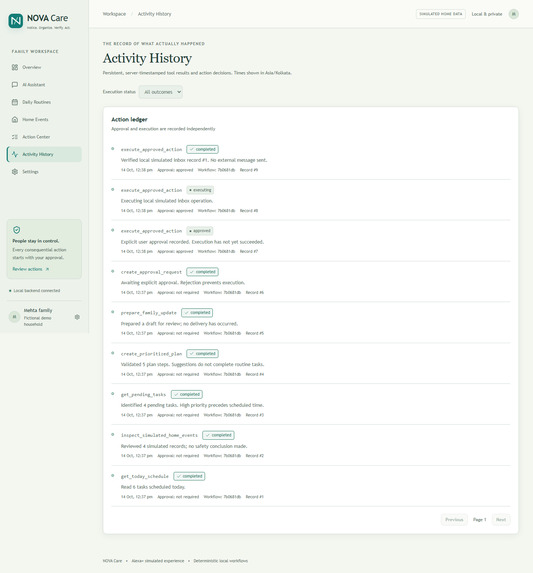Select the prepare_family_update entry name
Screen dimensions: 533x573
click(149, 313)
